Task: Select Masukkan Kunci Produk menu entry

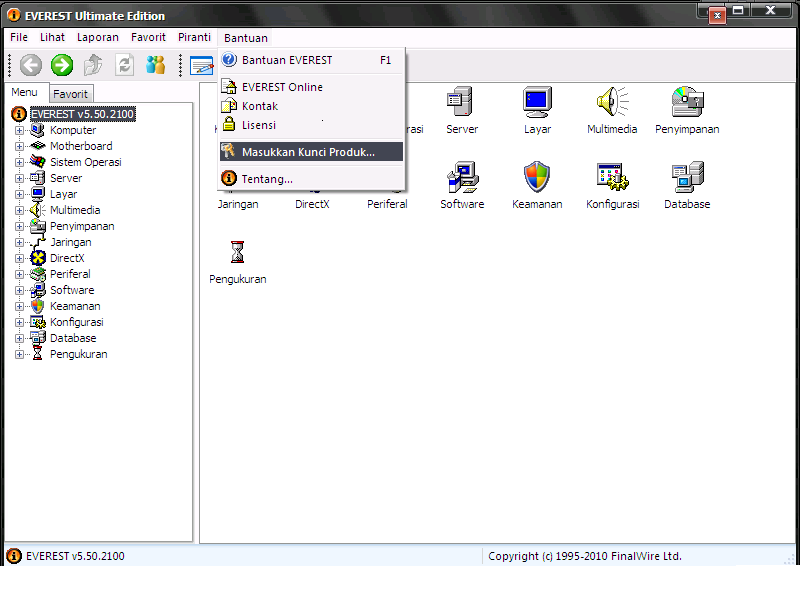Action: [x=311, y=152]
